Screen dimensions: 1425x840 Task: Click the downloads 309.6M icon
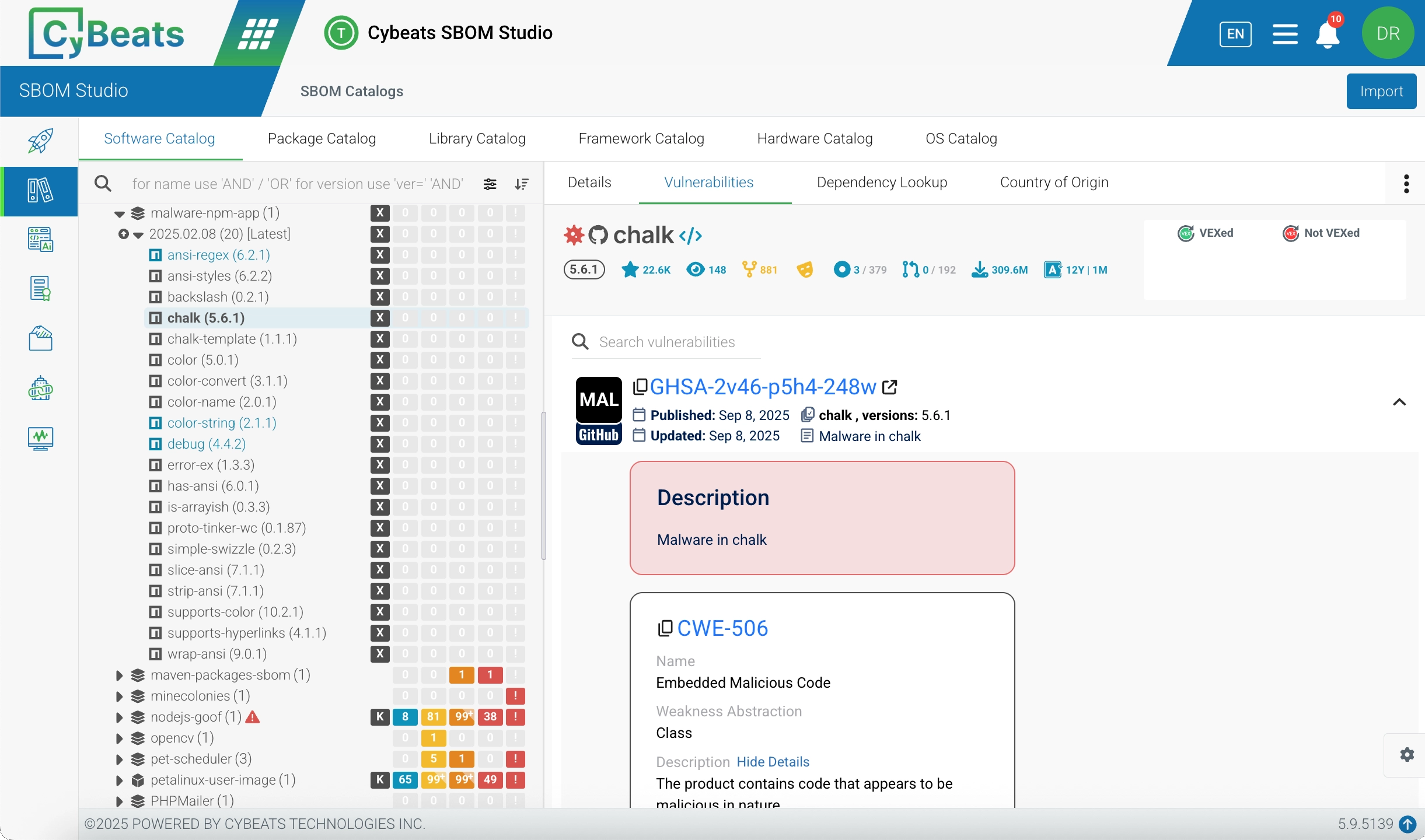[x=980, y=269]
